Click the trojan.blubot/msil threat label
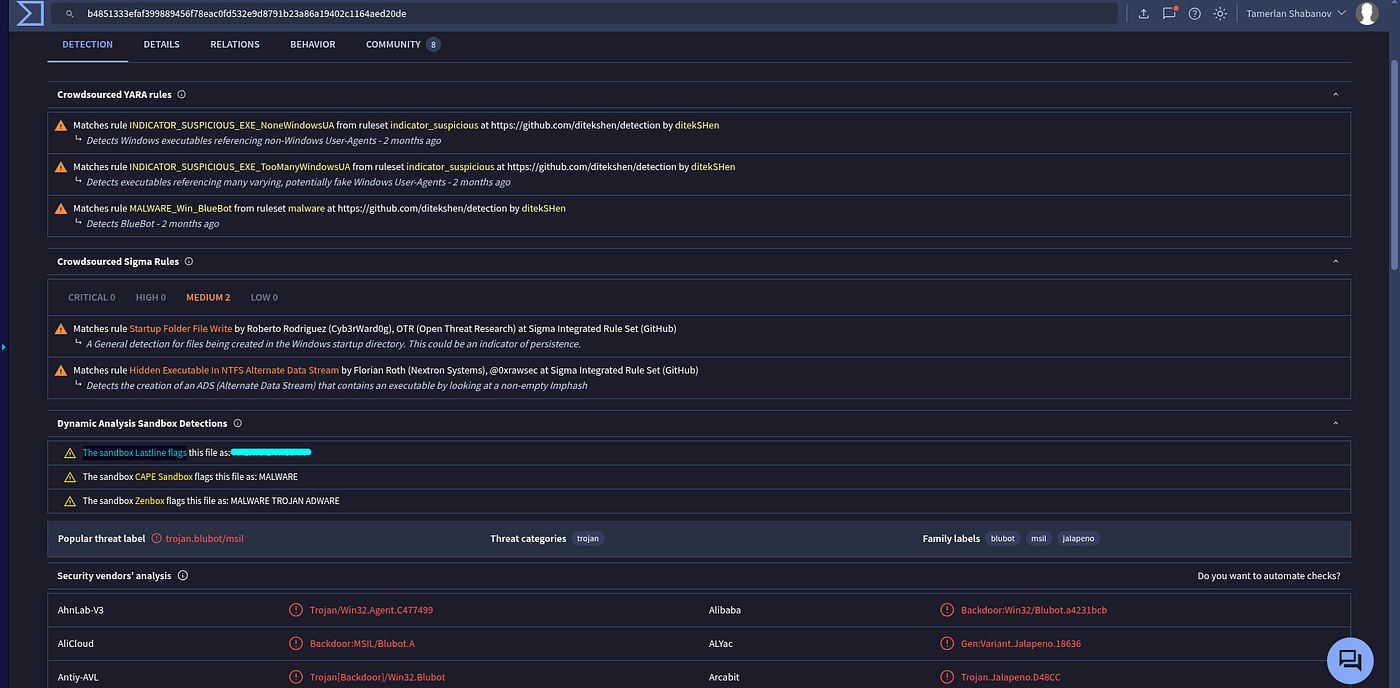 coord(204,539)
